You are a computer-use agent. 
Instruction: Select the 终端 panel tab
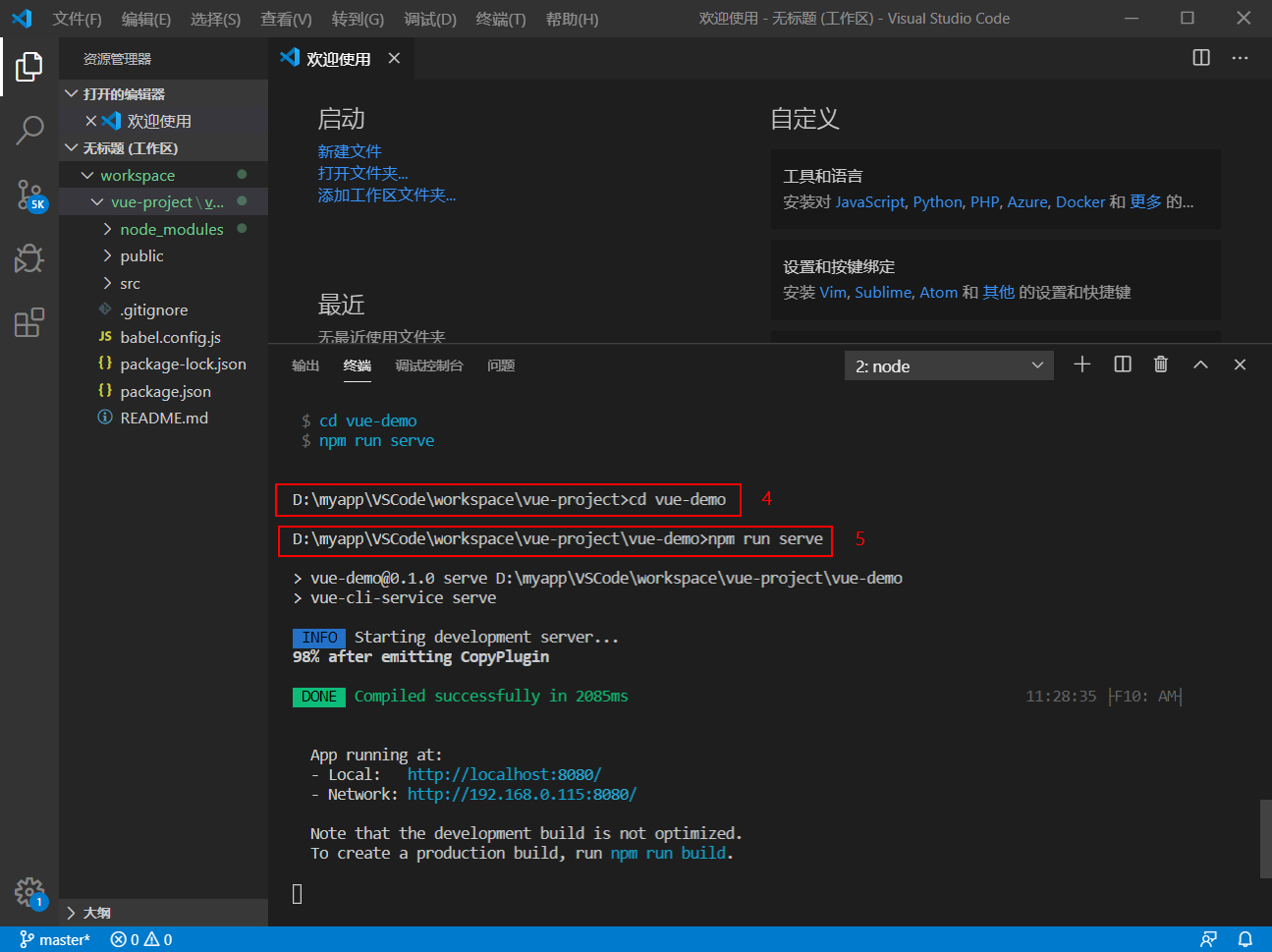(358, 365)
